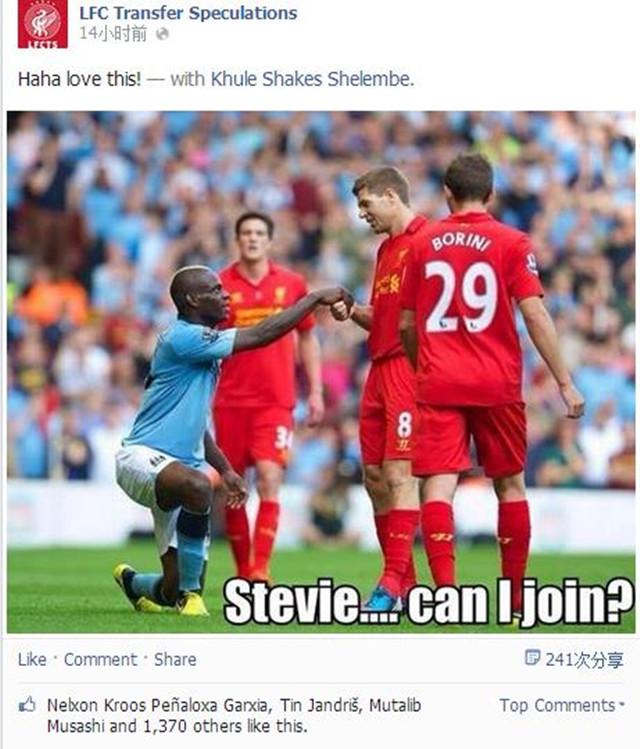Screen dimensions: 640x749
Task: Click the shares note icon beside 241
Action: pos(532,658)
